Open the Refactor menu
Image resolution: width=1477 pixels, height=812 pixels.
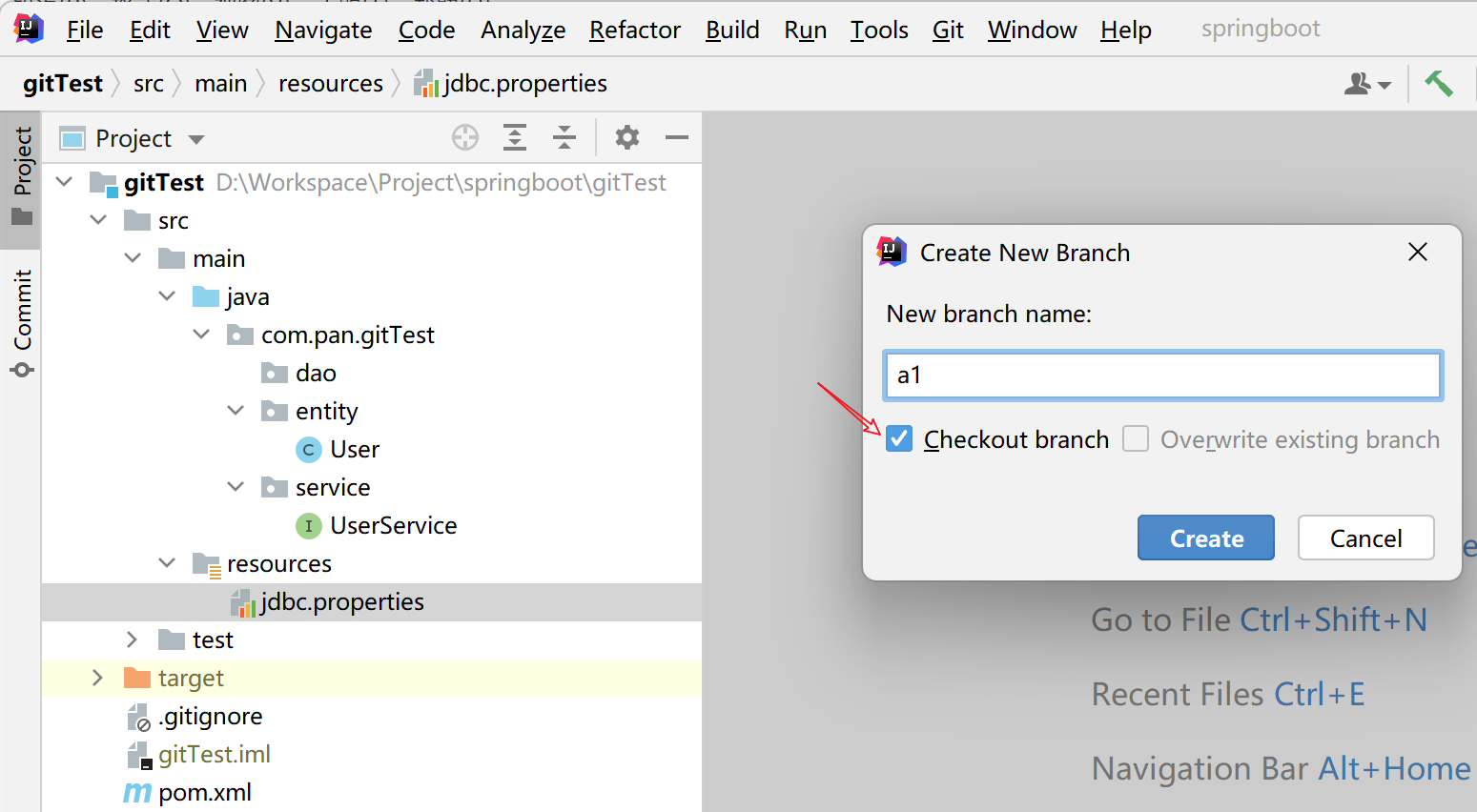coord(635,30)
